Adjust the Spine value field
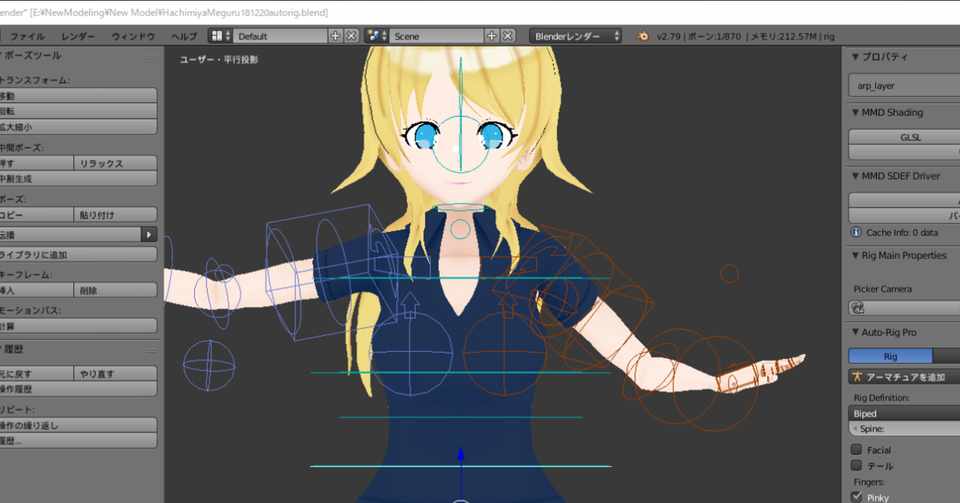Image resolution: width=960 pixels, height=503 pixels. (x=904, y=429)
